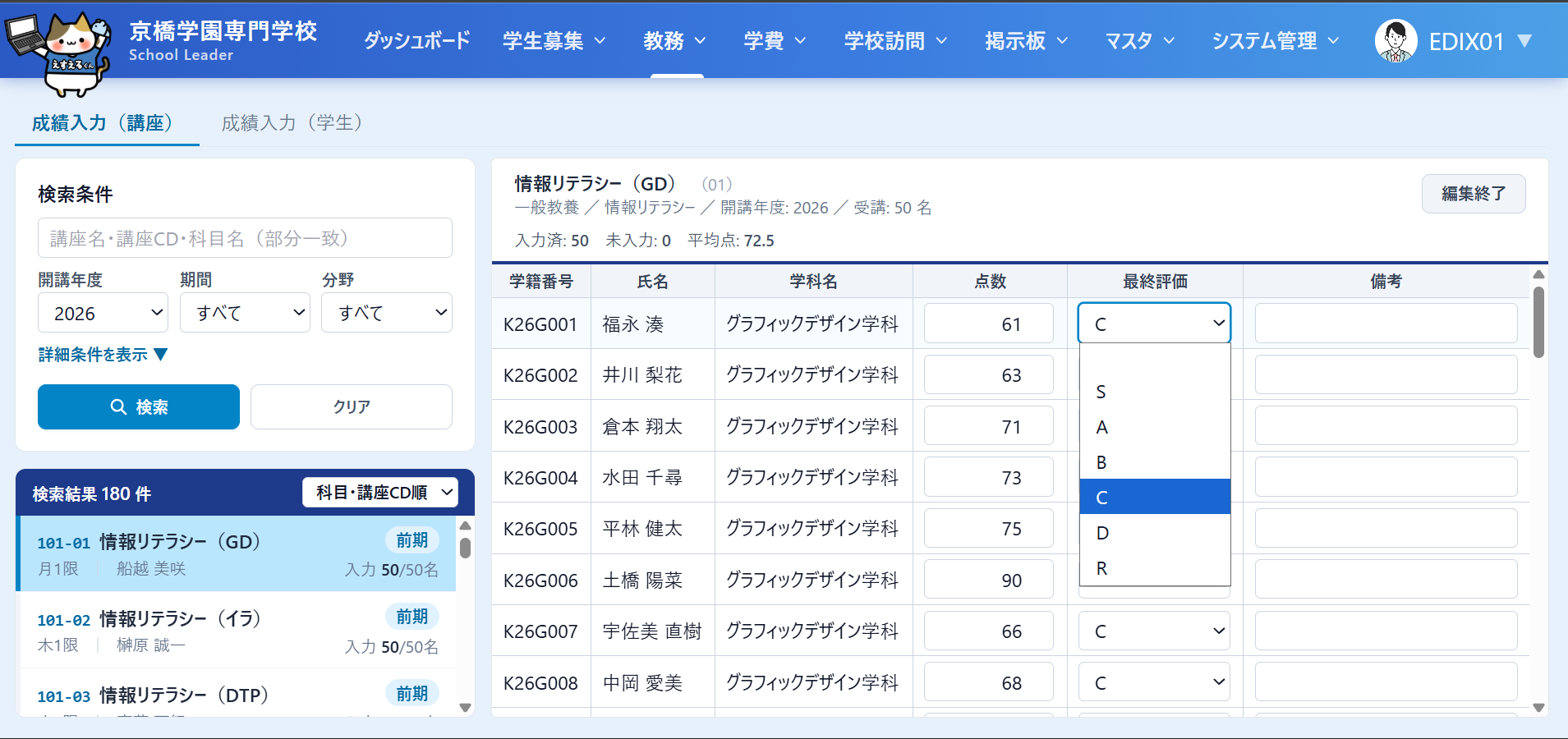Open the 分野 すべて dropdown
The width and height of the screenshot is (1568, 739).
pyautogui.click(x=387, y=313)
